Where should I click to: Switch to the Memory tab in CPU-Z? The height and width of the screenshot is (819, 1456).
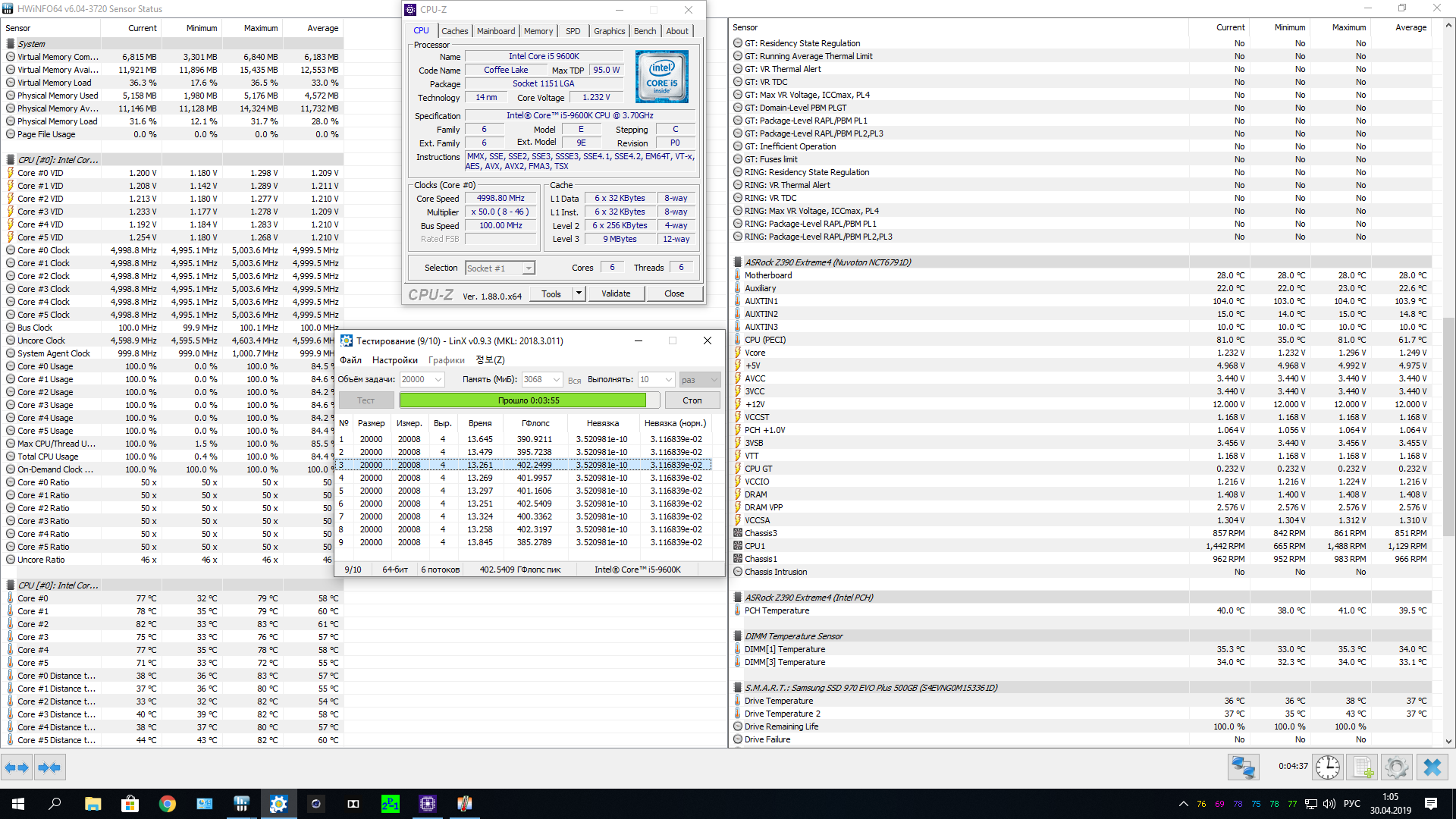click(x=538, y=31)
